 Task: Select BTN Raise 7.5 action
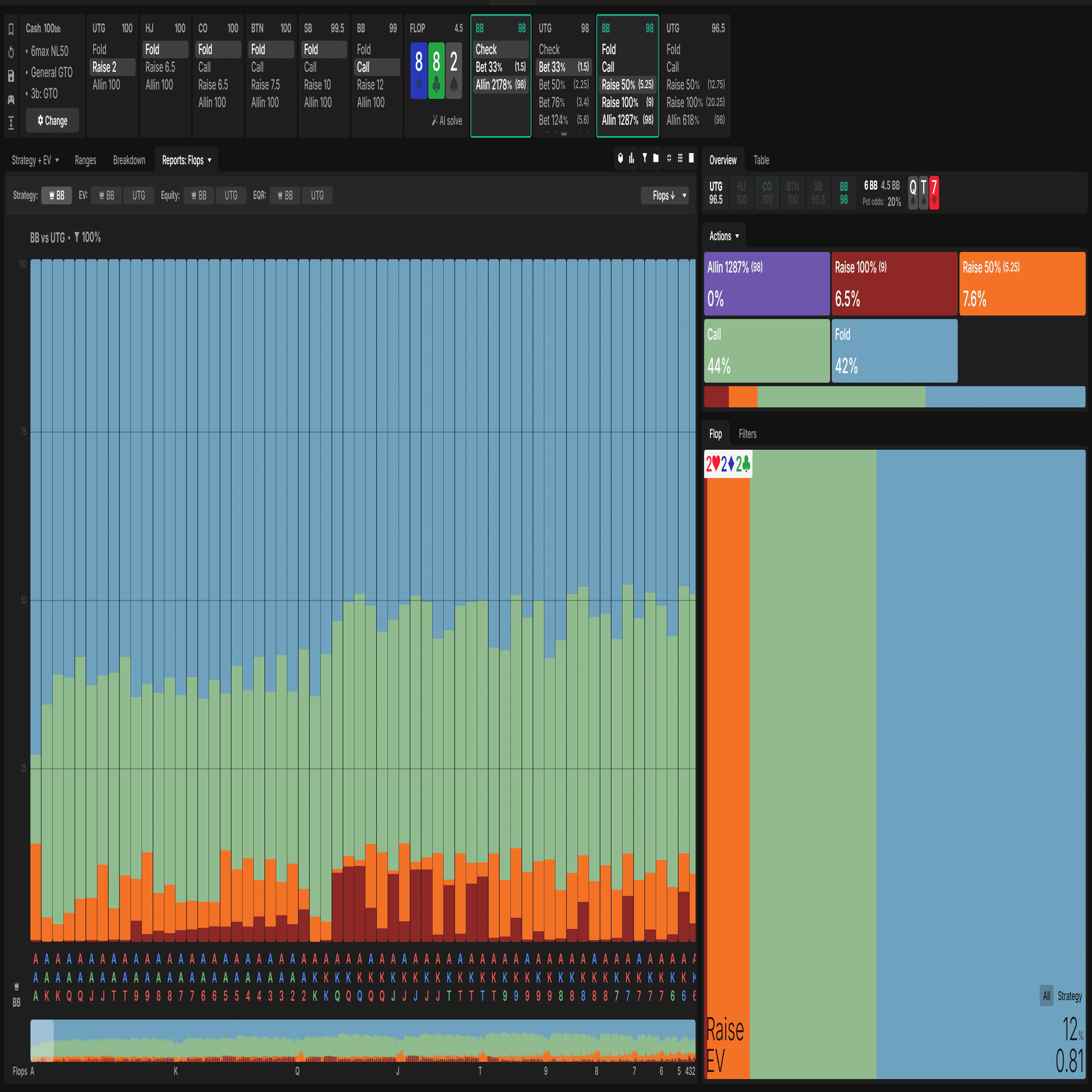[x=271, y=85]
